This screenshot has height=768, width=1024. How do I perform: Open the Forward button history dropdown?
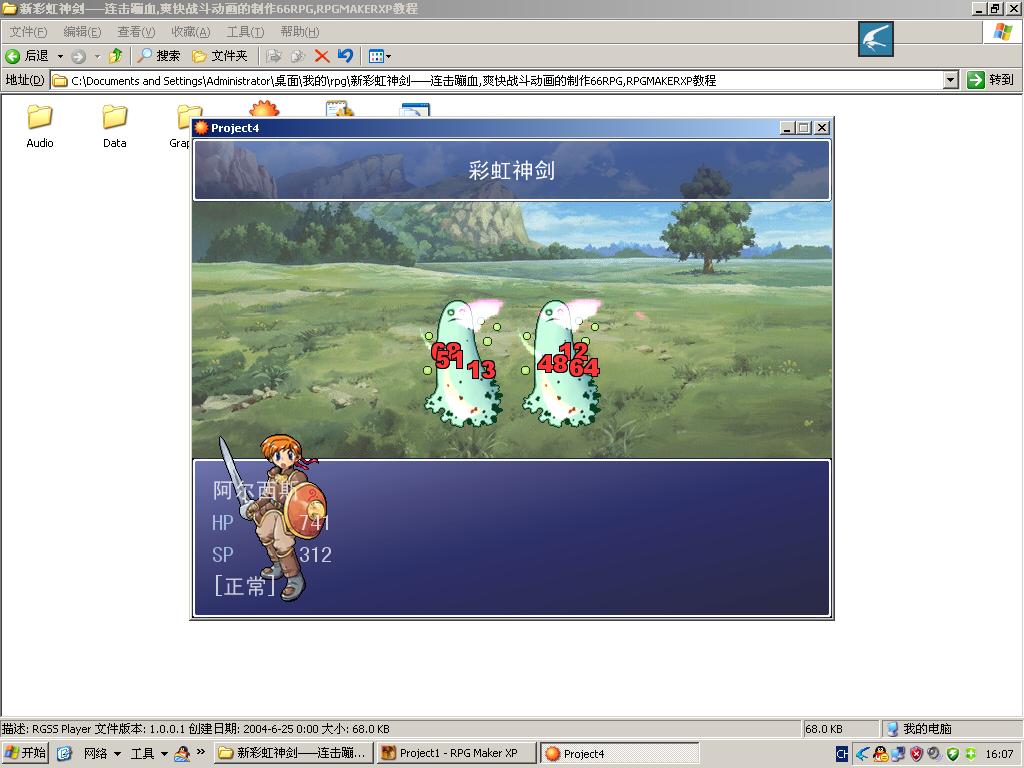pyautogui.click(x=97, y=56)
